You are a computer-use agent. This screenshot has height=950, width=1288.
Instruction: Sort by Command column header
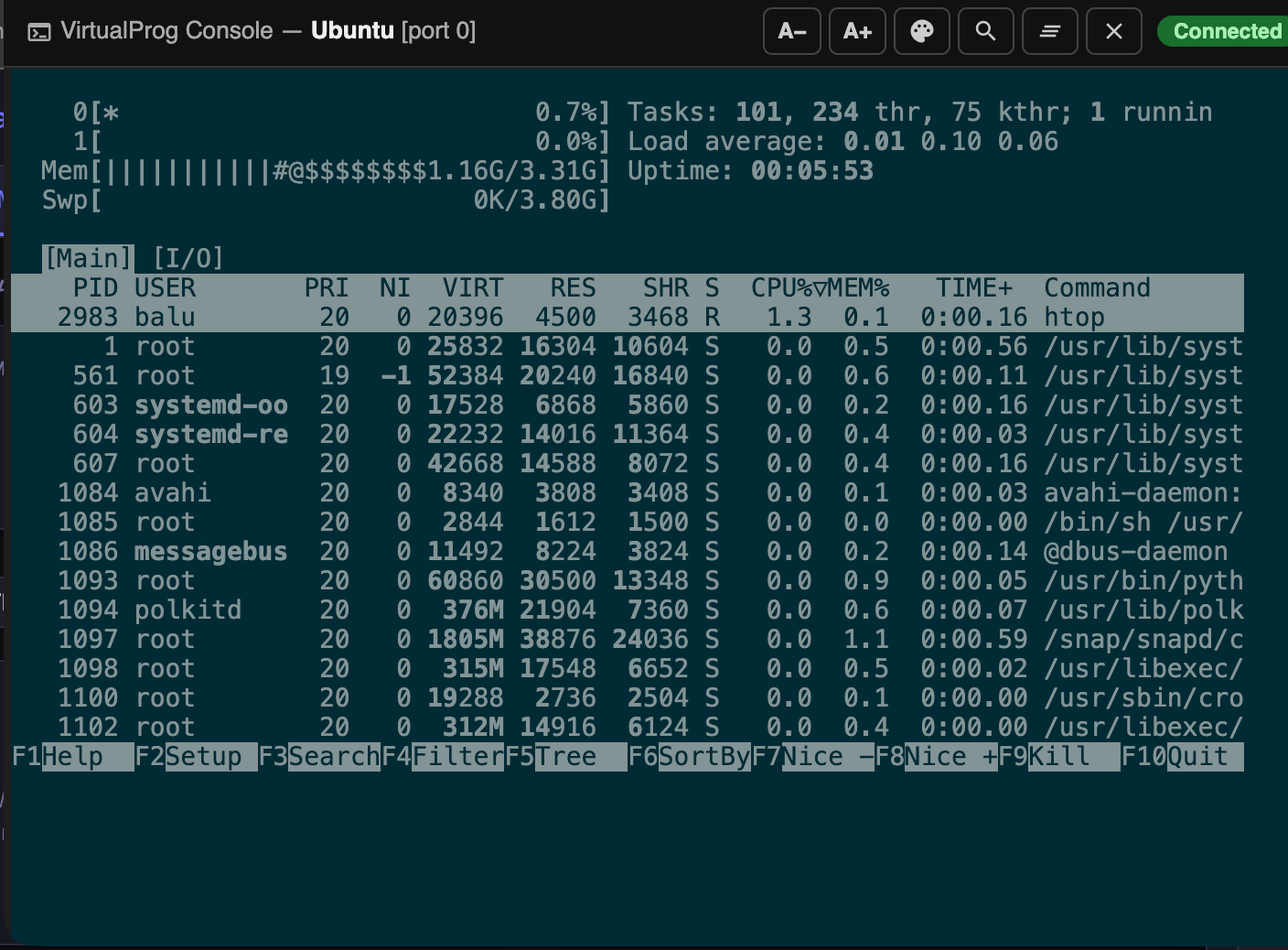[1097, 287]
